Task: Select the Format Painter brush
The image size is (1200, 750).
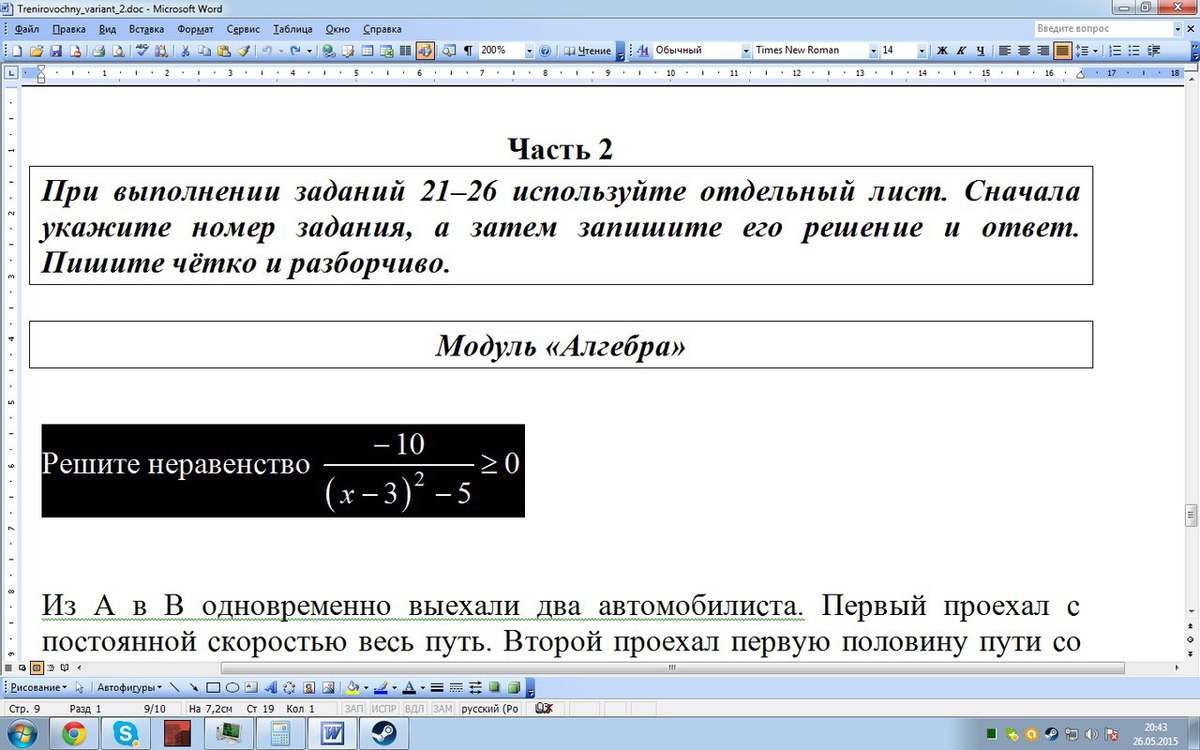Action: [x=243, y=50]
